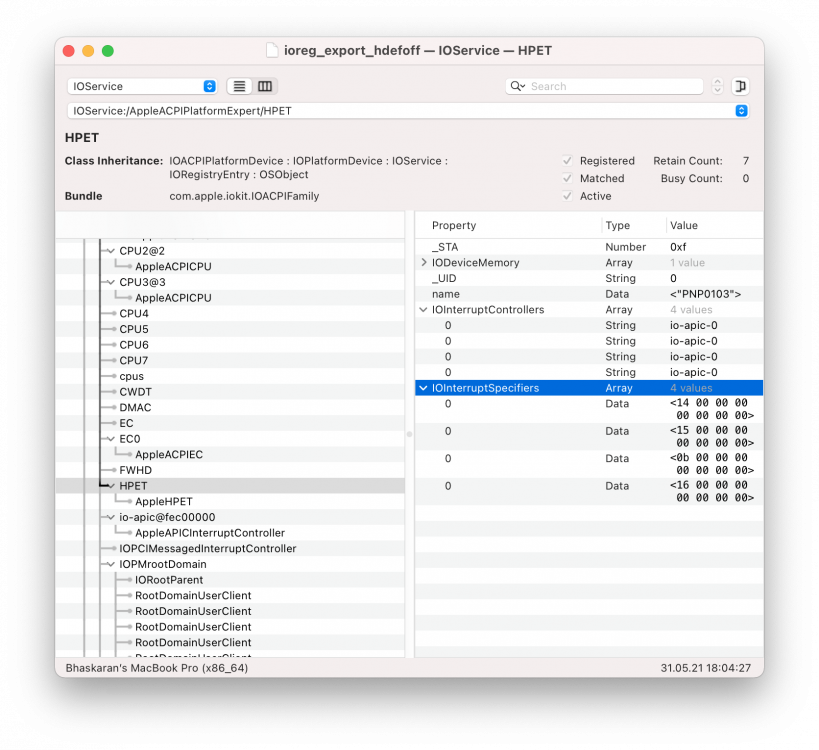Select the _STA property row
The height and width of the screenshot is (750, 819).
[x=589, y=247]
